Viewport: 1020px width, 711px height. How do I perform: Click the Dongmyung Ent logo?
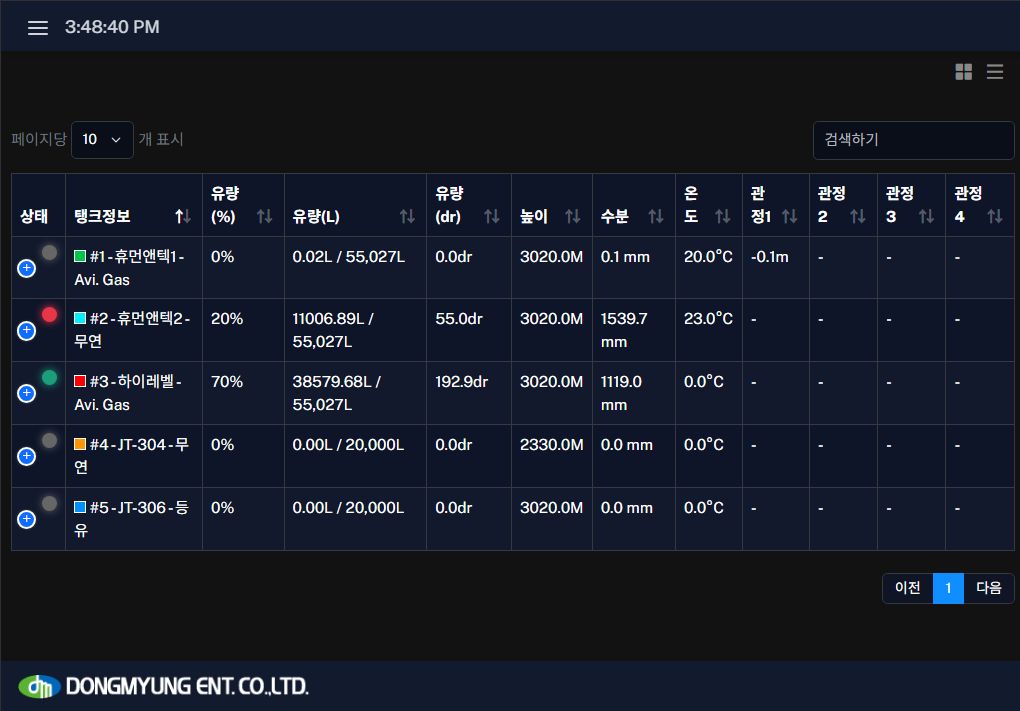[164, 686]
